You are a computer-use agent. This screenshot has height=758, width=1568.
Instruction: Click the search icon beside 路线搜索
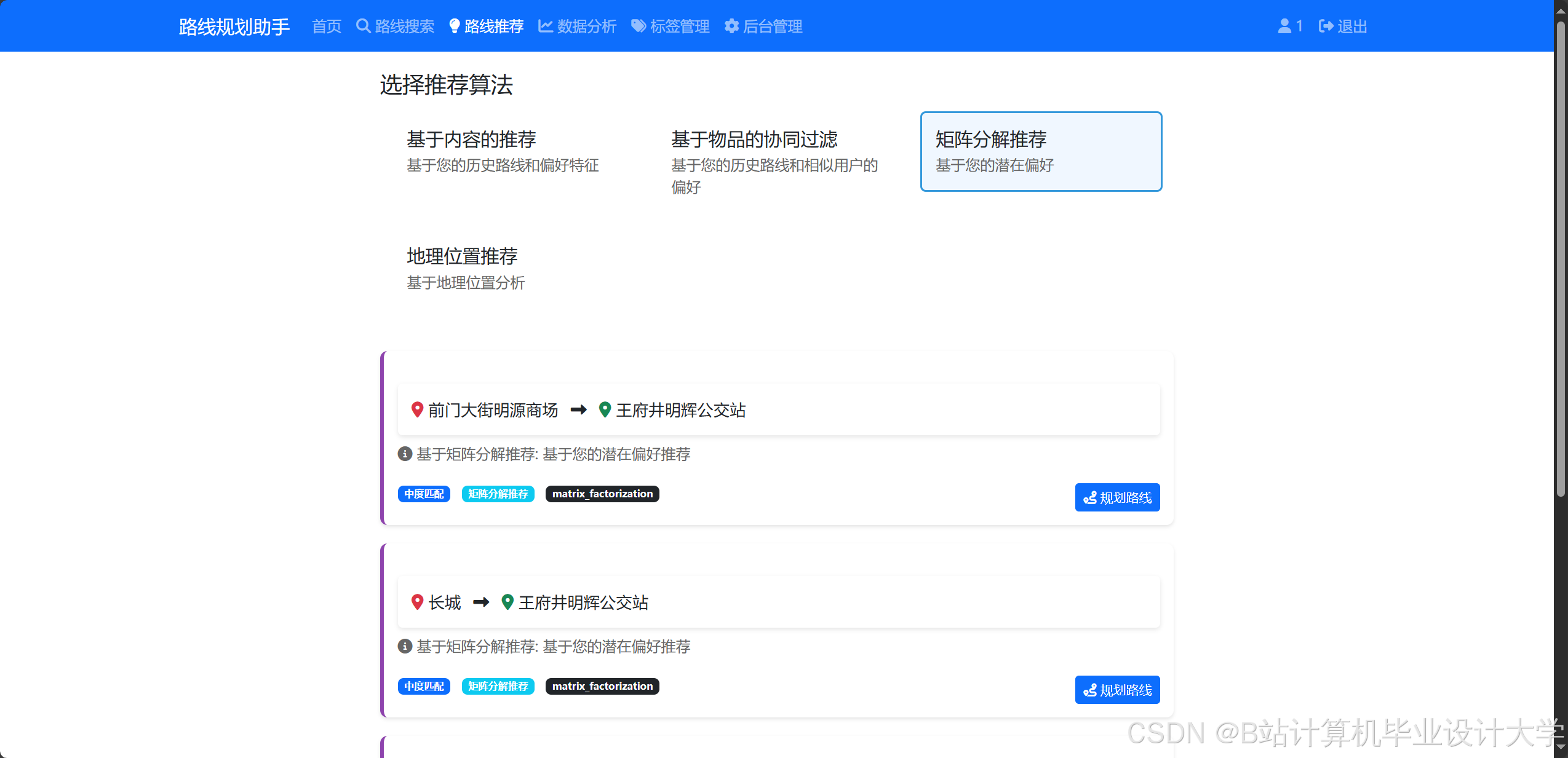point(362,26)
